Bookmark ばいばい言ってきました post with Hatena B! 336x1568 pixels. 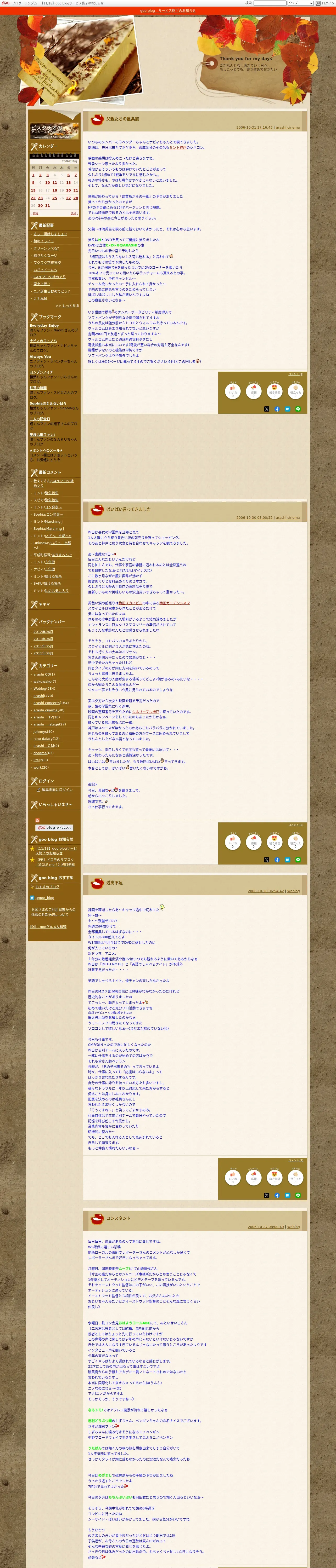coord(287,860)
